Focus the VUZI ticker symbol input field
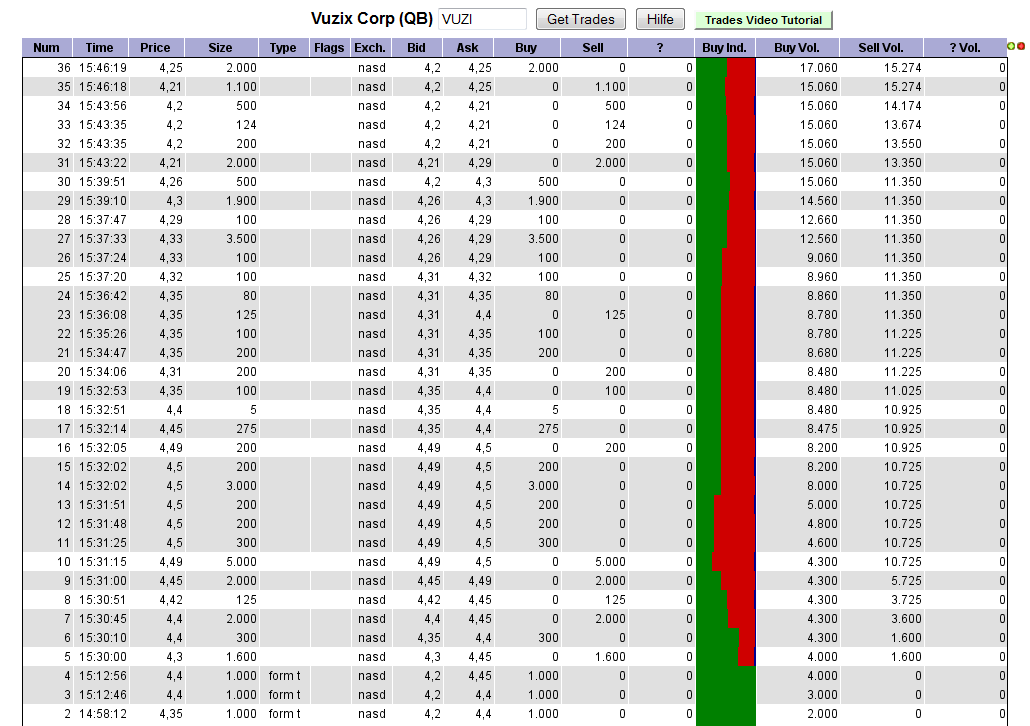This screenshot has width=1030, height=726. pos(482,19)
